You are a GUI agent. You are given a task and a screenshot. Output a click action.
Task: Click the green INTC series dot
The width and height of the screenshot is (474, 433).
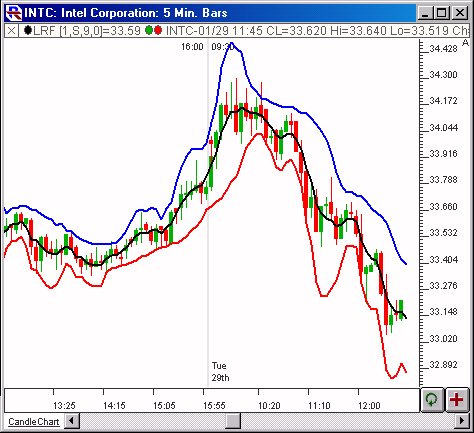click(x=149, y=31)
